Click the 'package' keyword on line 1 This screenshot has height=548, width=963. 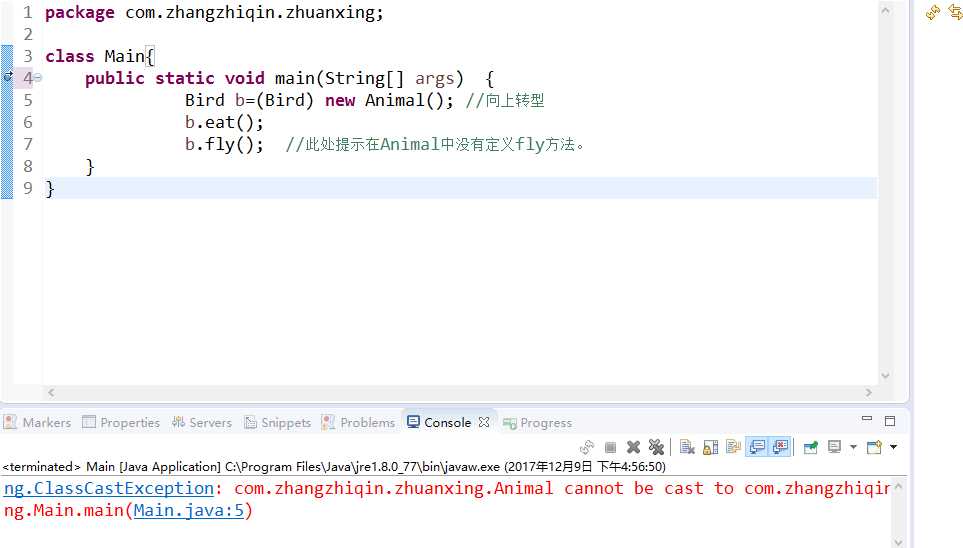pos(79,12)
